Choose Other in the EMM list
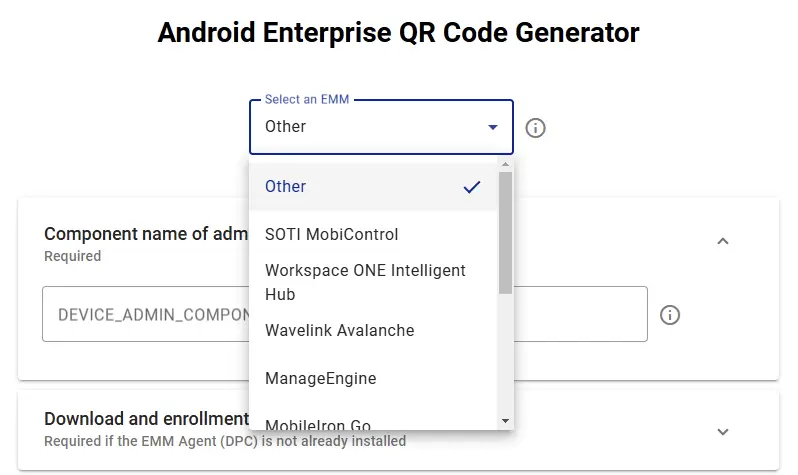 373,186
